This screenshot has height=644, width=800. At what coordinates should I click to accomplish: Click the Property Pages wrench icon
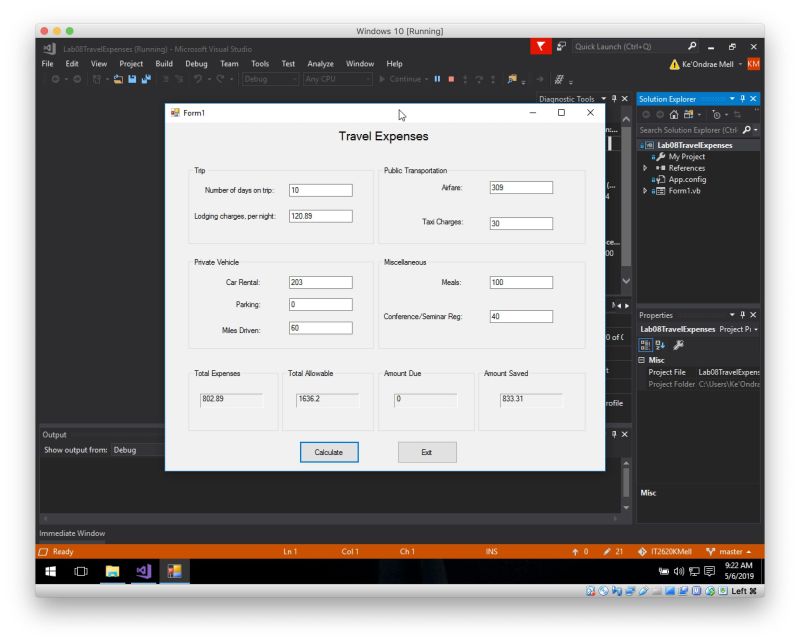[x=678, y=345]
